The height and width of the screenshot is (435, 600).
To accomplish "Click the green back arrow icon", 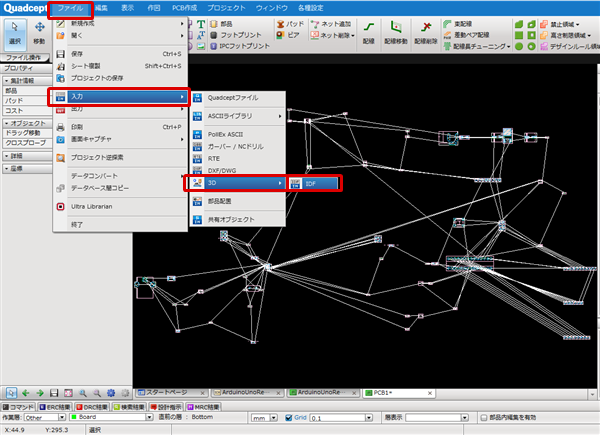I will 26,393.
